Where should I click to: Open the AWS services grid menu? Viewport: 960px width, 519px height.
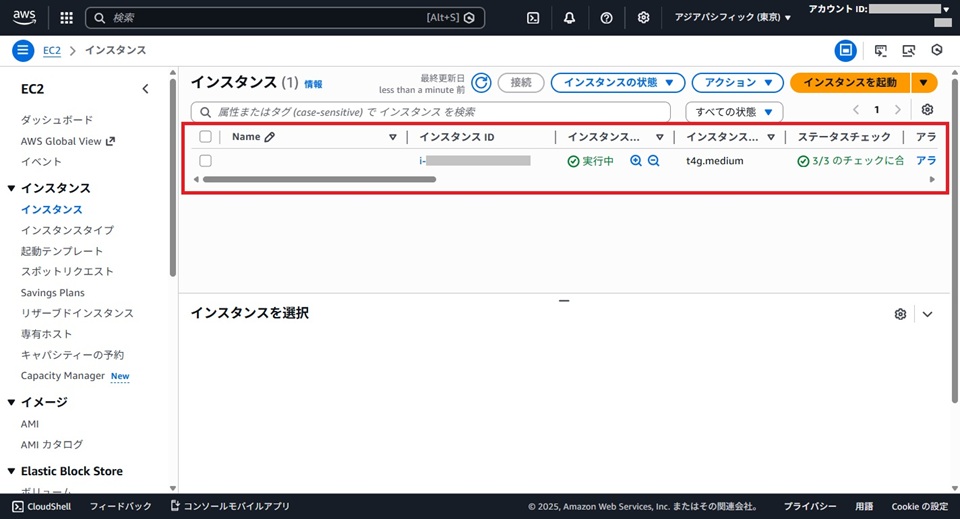click(x=67, y=18)
